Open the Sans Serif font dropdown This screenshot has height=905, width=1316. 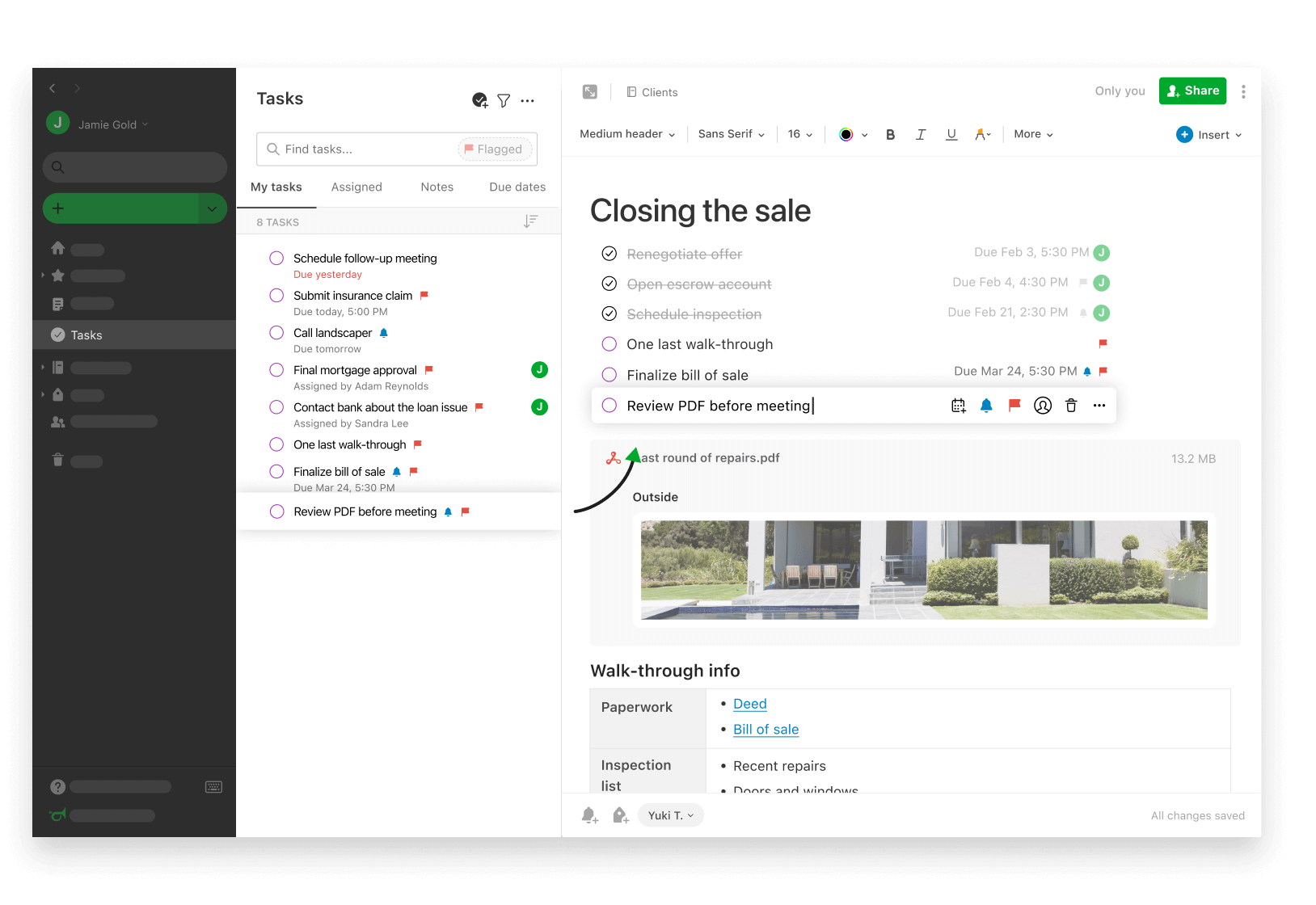[x=732, y=134]
